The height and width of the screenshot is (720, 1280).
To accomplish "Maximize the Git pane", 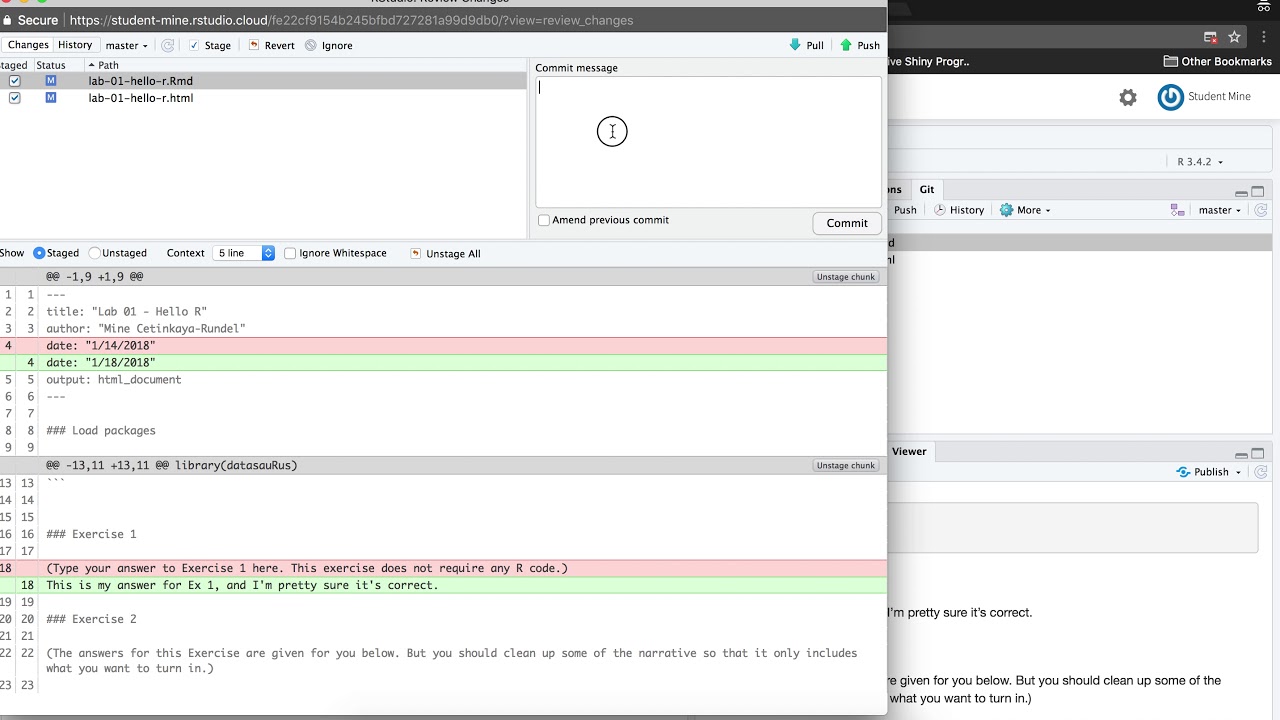I will point(1258,192).
